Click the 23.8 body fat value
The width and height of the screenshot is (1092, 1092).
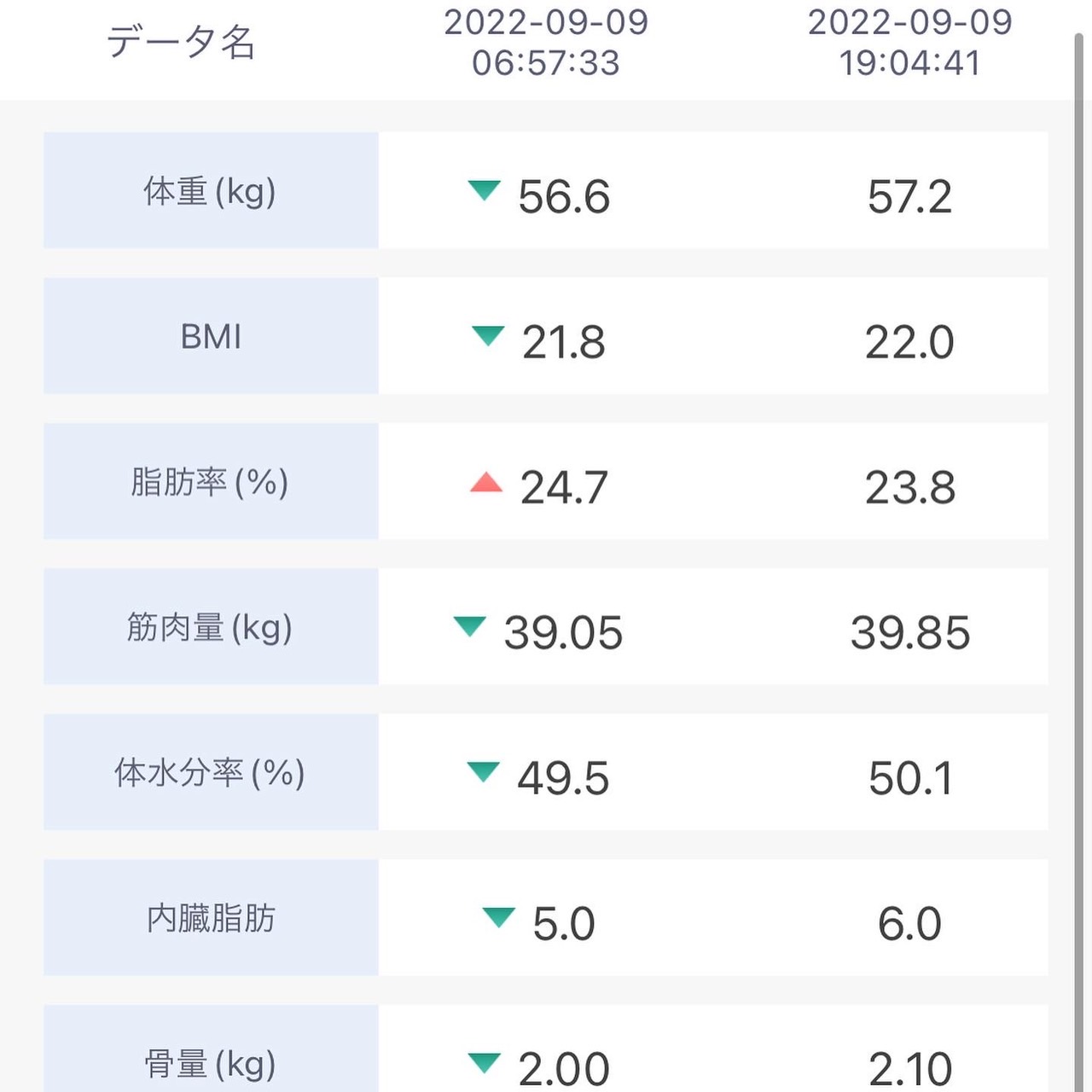click(910, 488)
